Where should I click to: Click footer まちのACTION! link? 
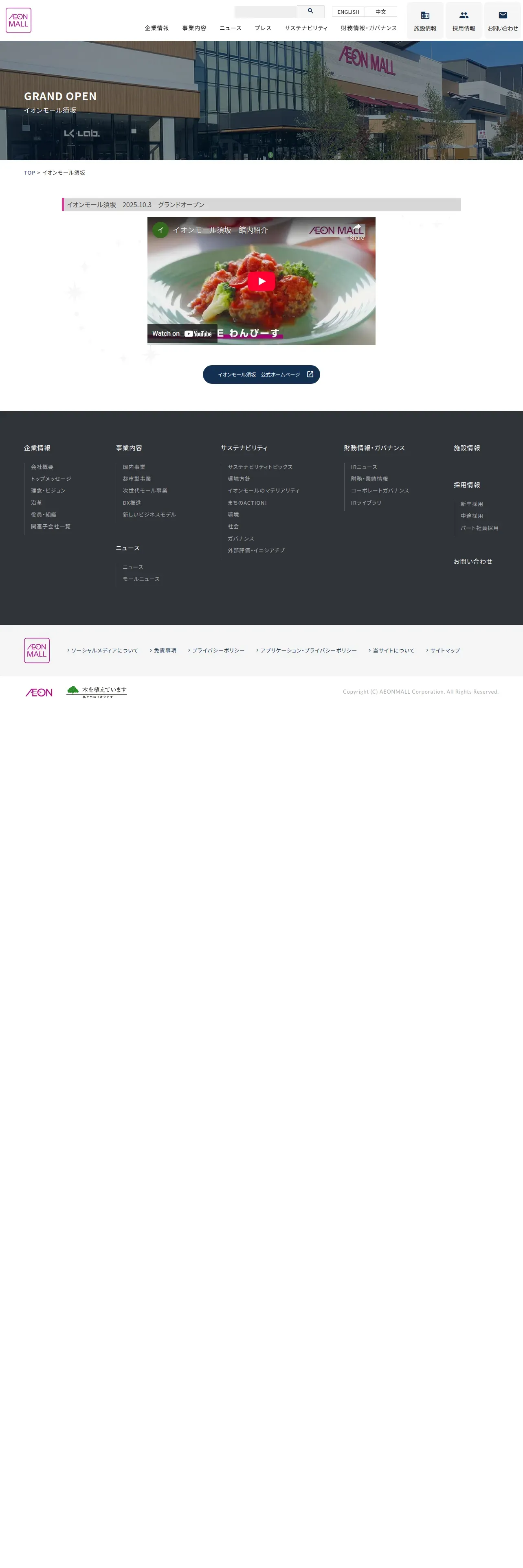click(x=247, y=503)
